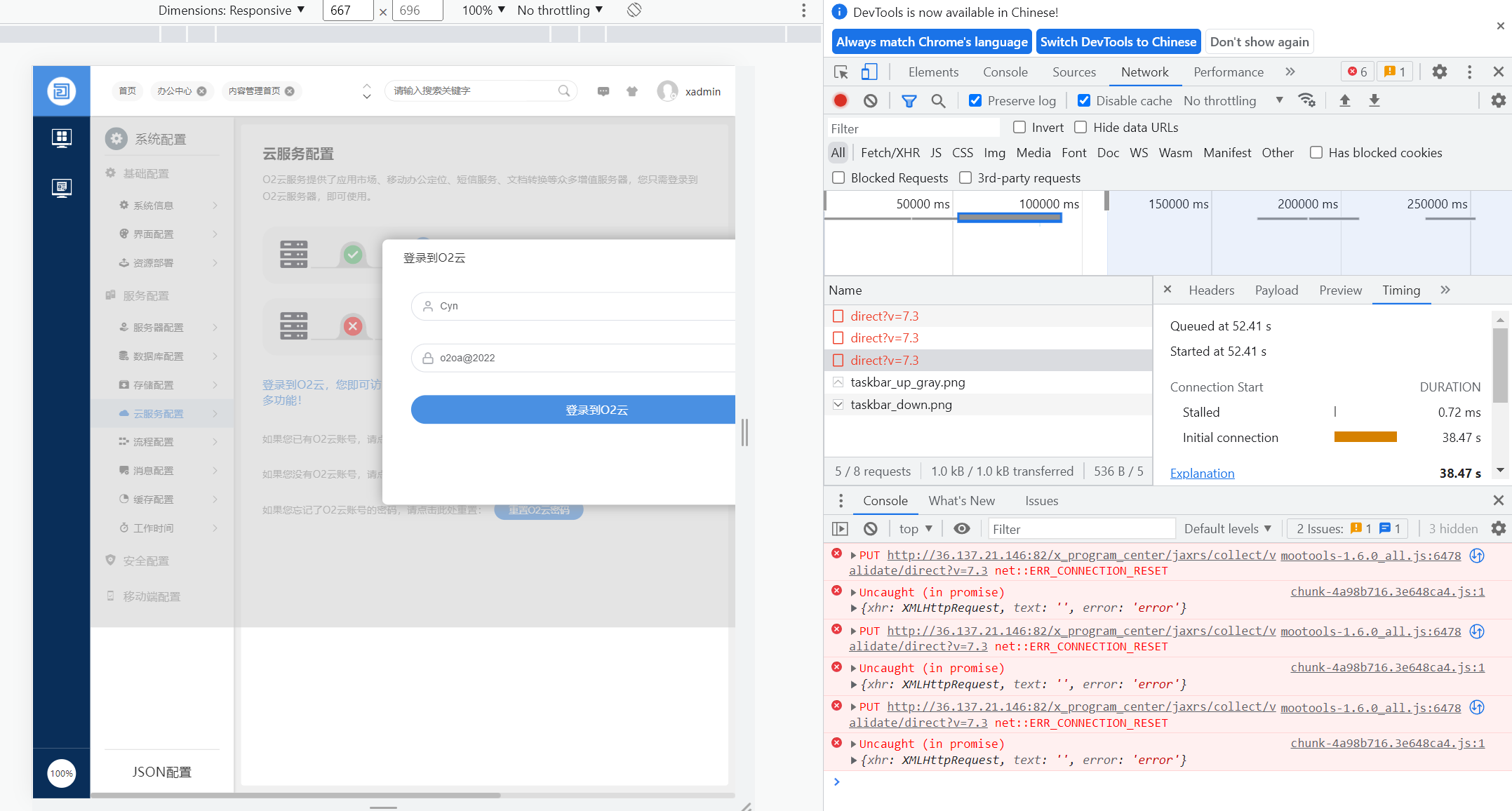1512x811 pixels.
Task: Uncheck Disable cache checkbox
Action: tap(1084, 100)
